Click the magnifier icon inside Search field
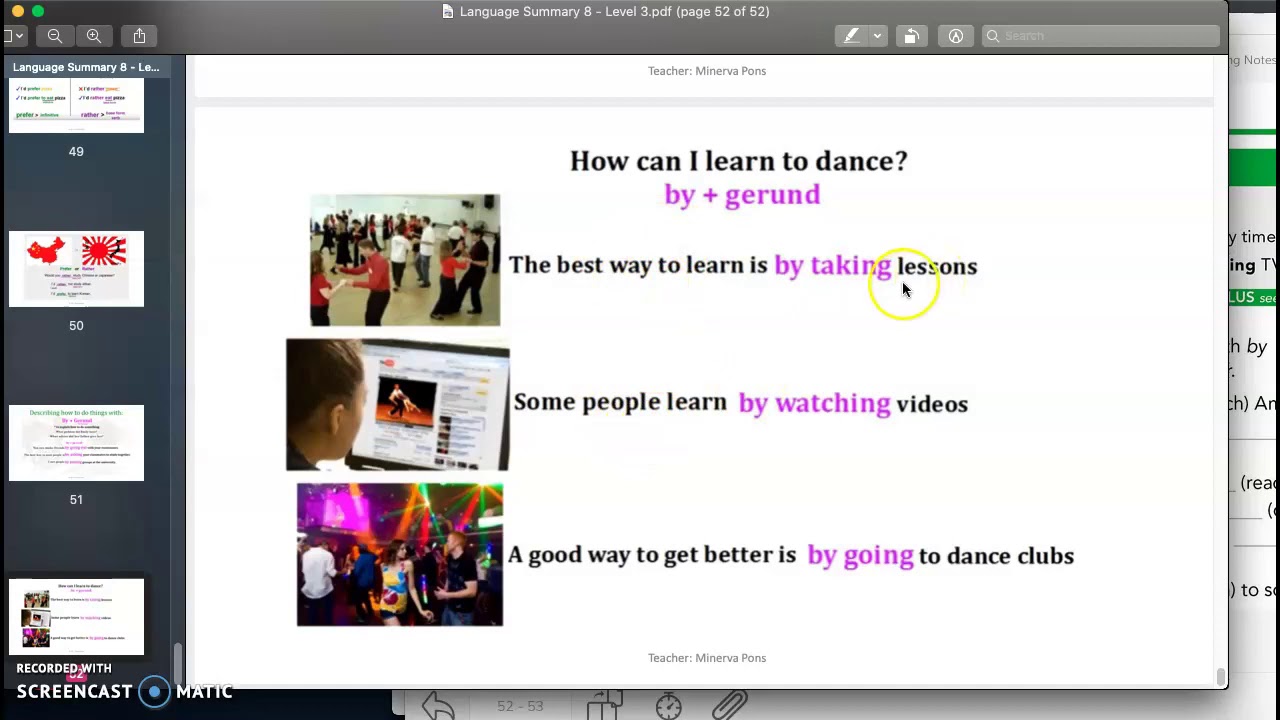The height and width of the screenshot is (720, 1280). (x=993, y=36)
